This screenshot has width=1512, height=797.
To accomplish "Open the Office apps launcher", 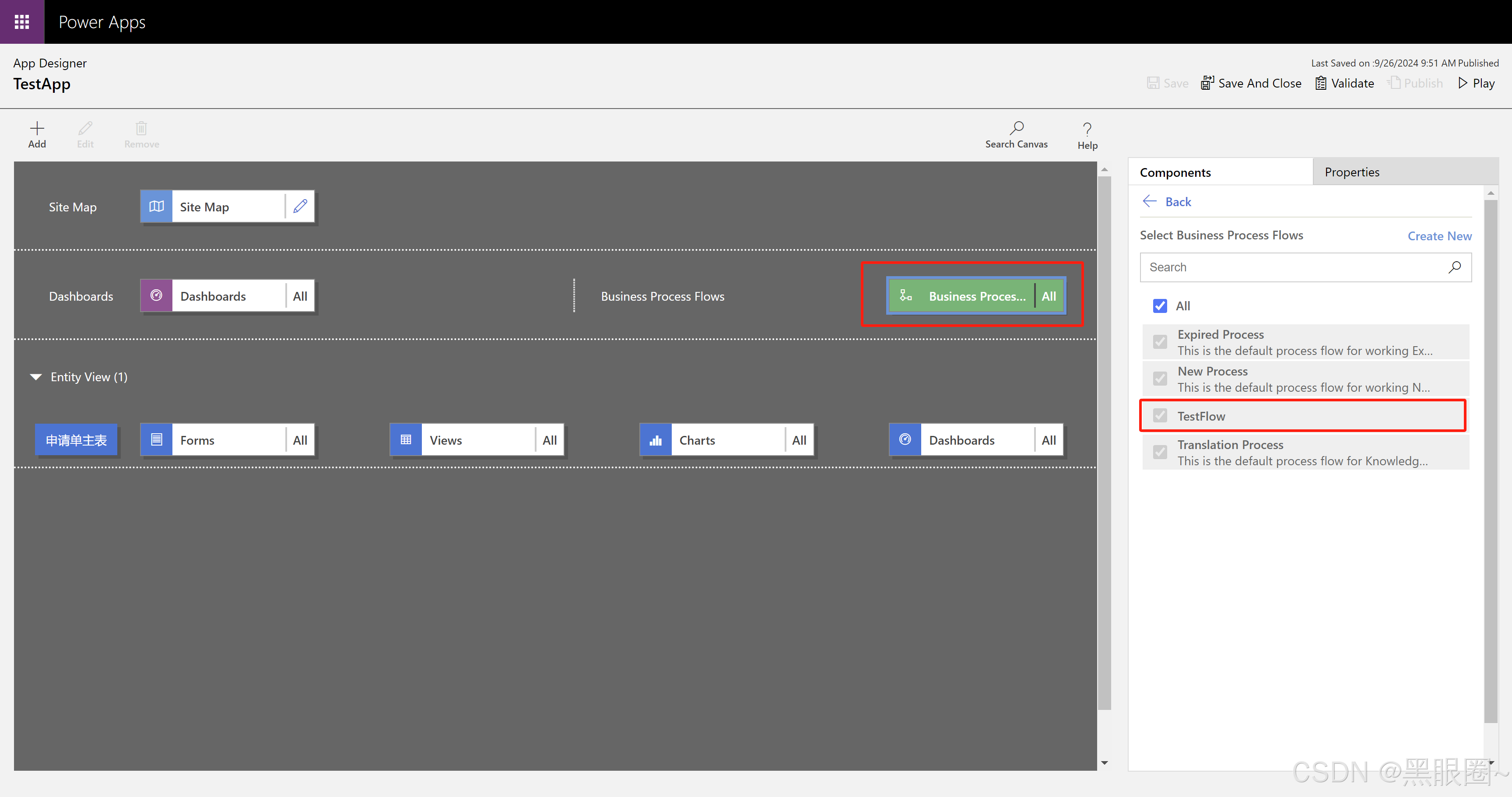I will coord(22,22).
